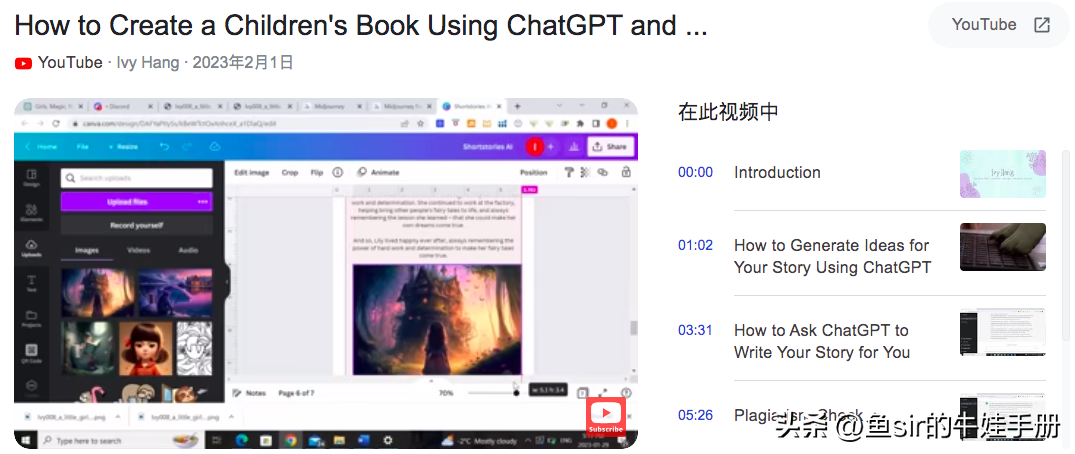The height and width of the screenshot is (454, 1075).
Task: Click the Chrome taskbar icon
Action: (x=291, y=440)
